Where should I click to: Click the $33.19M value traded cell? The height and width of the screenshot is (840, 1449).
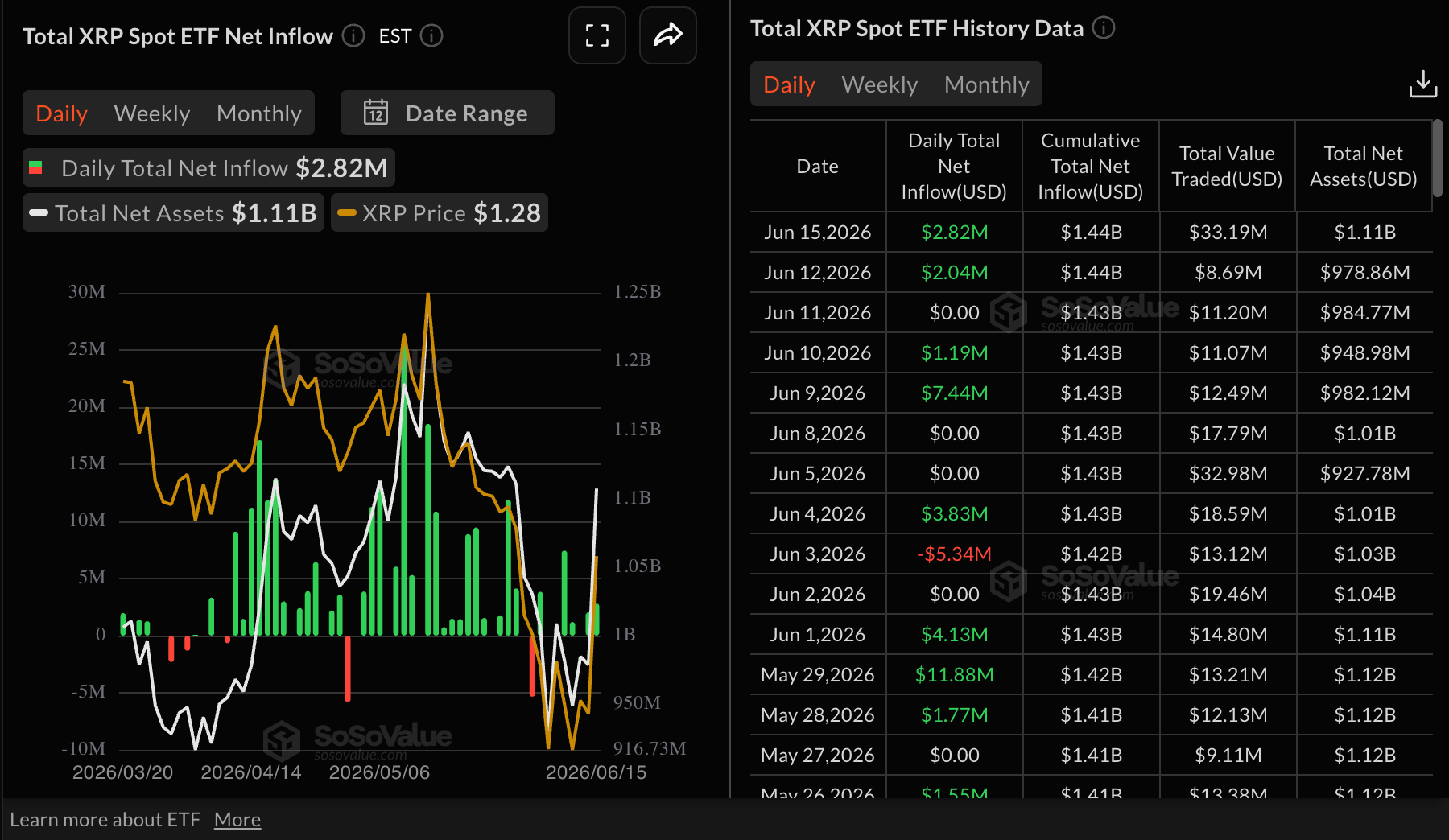1228,233
